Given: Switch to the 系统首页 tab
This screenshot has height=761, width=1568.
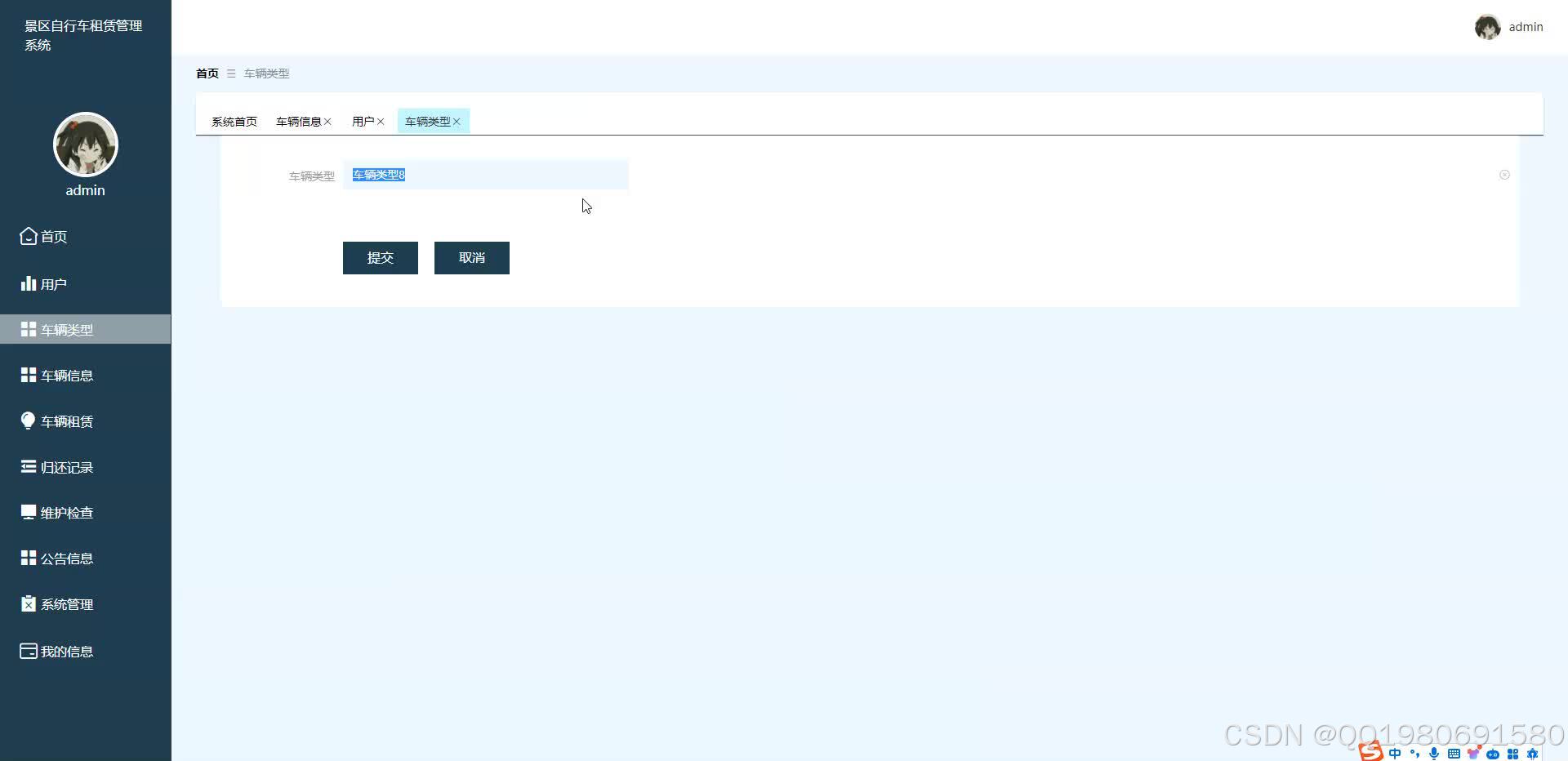Looking at the screenshot, I should tap(234, 122).
